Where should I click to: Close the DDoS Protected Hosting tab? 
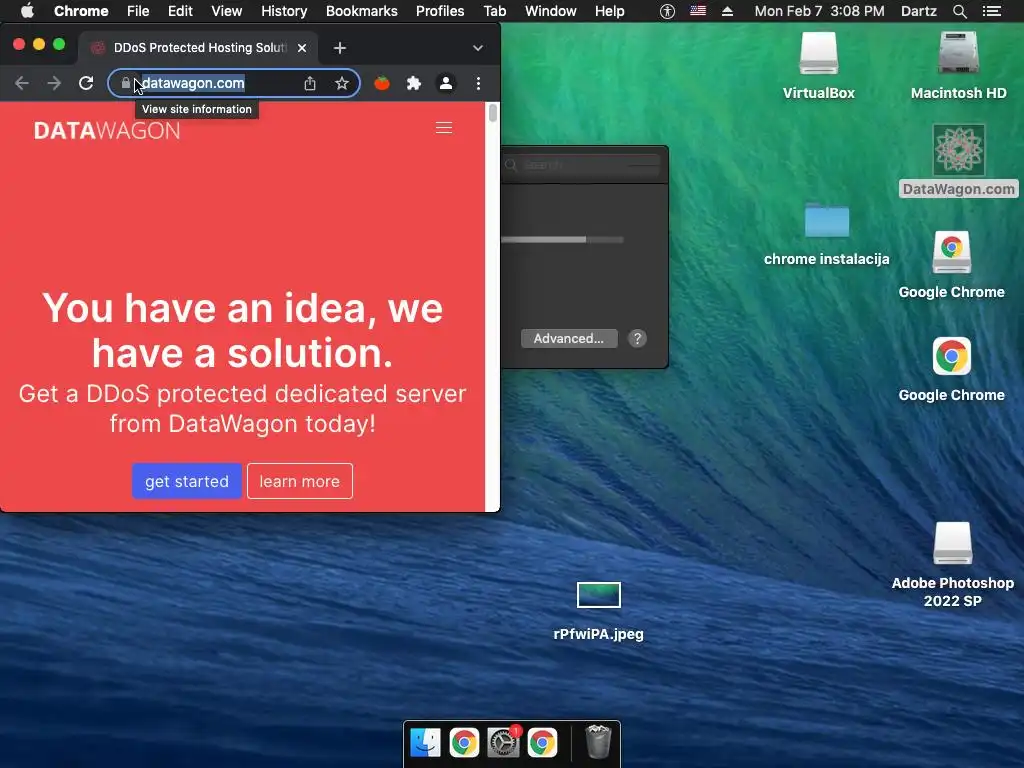pyautogui.click(x=302, y=48)
